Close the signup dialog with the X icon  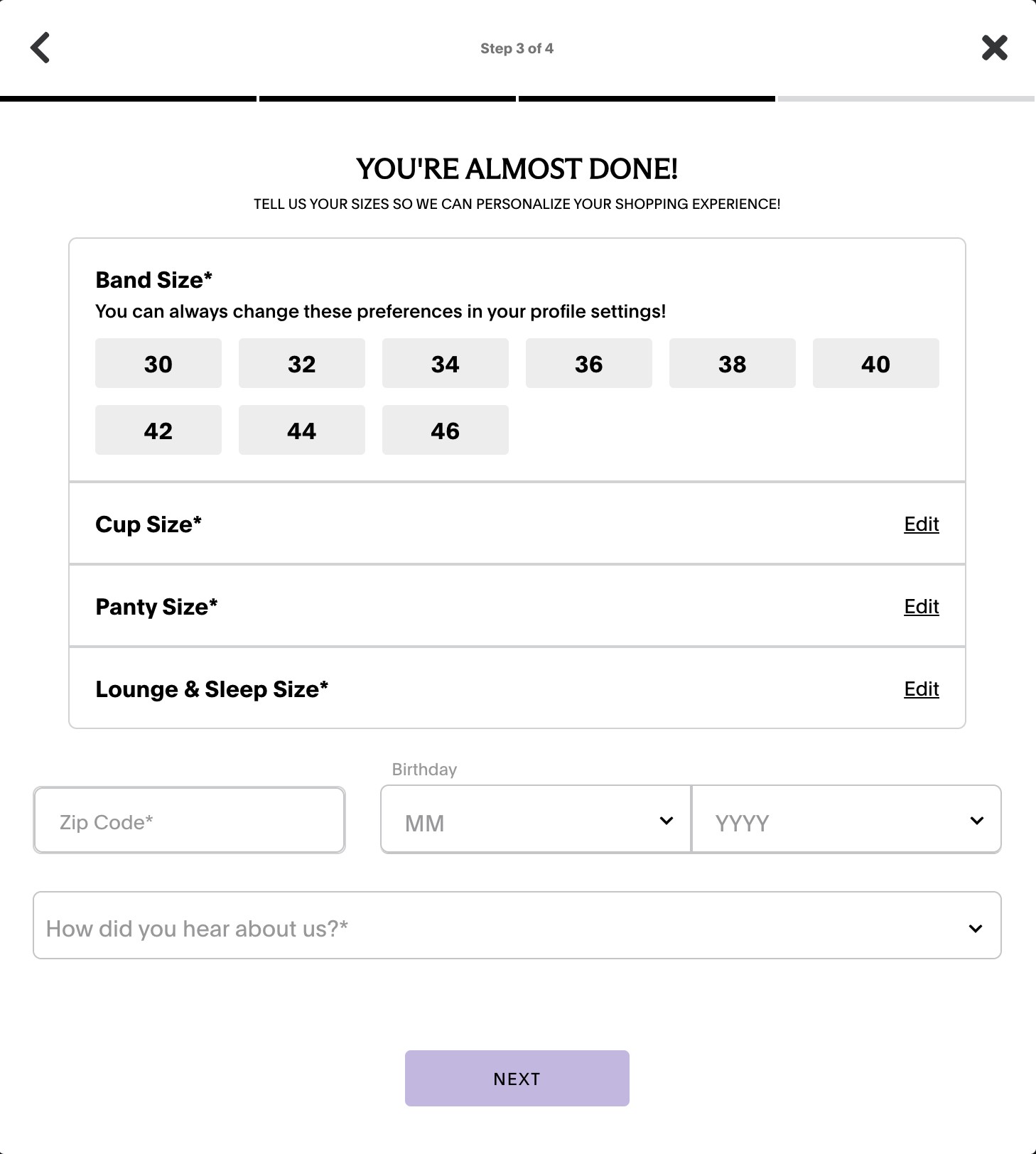click(x=994, y=48)
